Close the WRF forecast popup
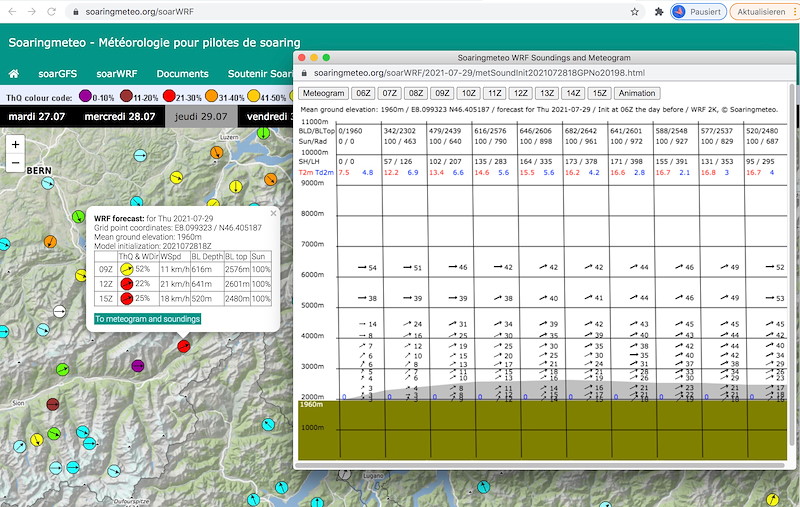Image resolution: width=800 pixels, height=507 pixels. pyautogui.click(x=273, y=213)
